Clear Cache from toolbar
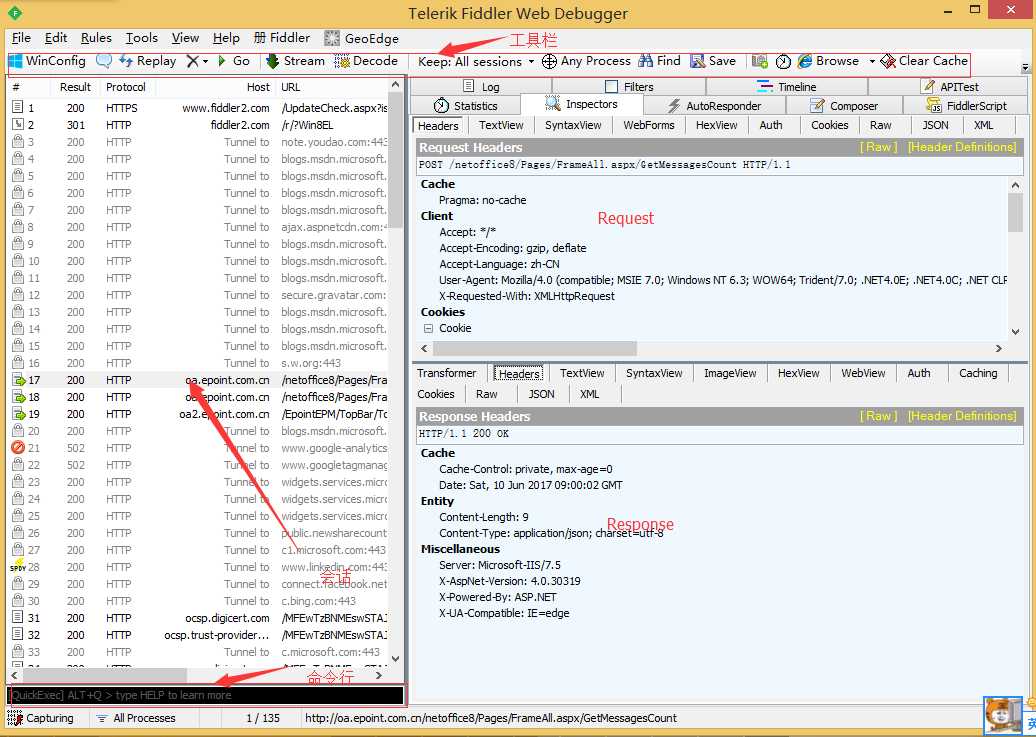The image size is (1036, 737). (x=924, y=61)
